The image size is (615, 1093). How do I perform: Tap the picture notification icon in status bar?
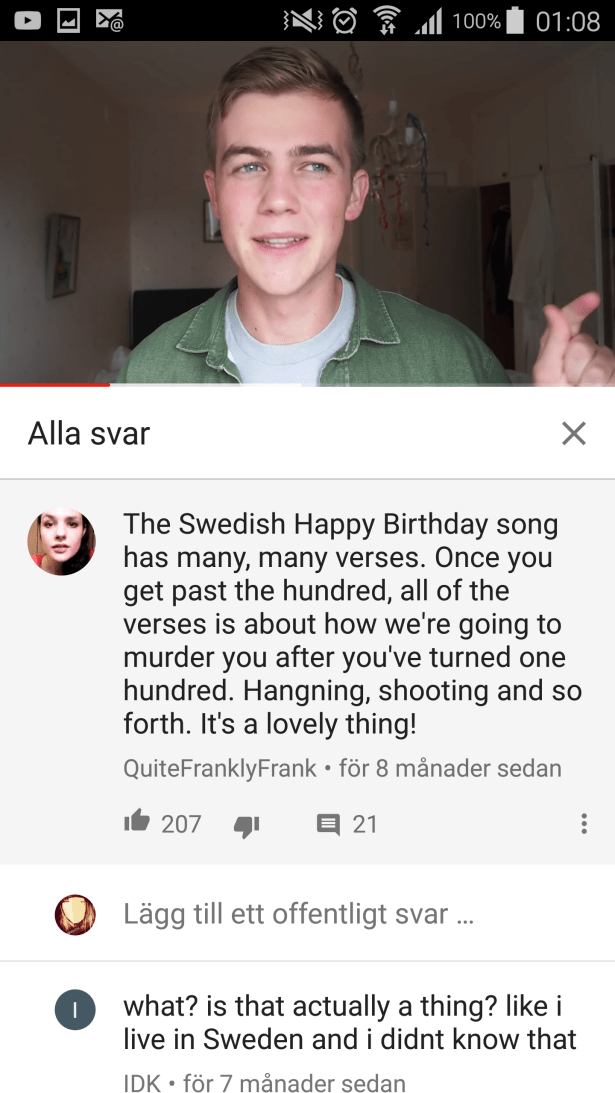[68, 21]
